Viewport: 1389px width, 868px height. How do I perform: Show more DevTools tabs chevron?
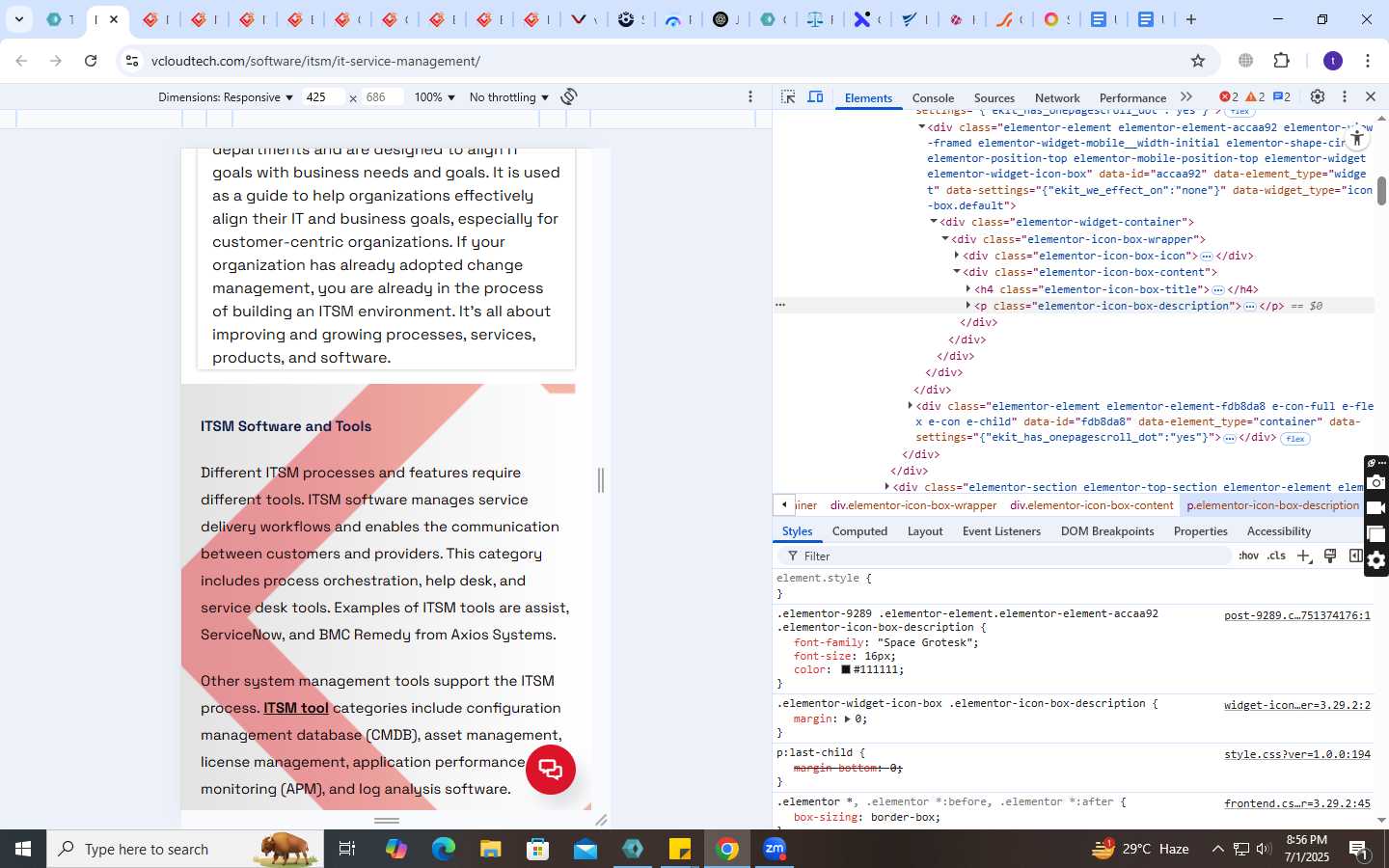coord(1186,96)
